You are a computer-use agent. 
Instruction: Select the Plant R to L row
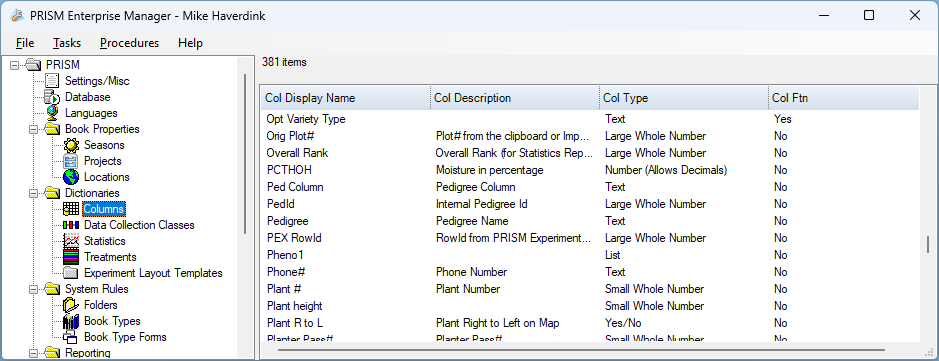[x=590, y=323]
